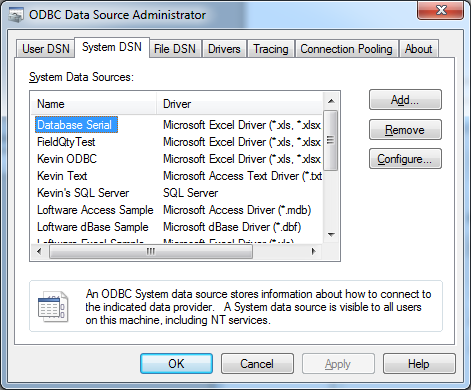
Task: Click the Add... button
Action: click(405, 100)
